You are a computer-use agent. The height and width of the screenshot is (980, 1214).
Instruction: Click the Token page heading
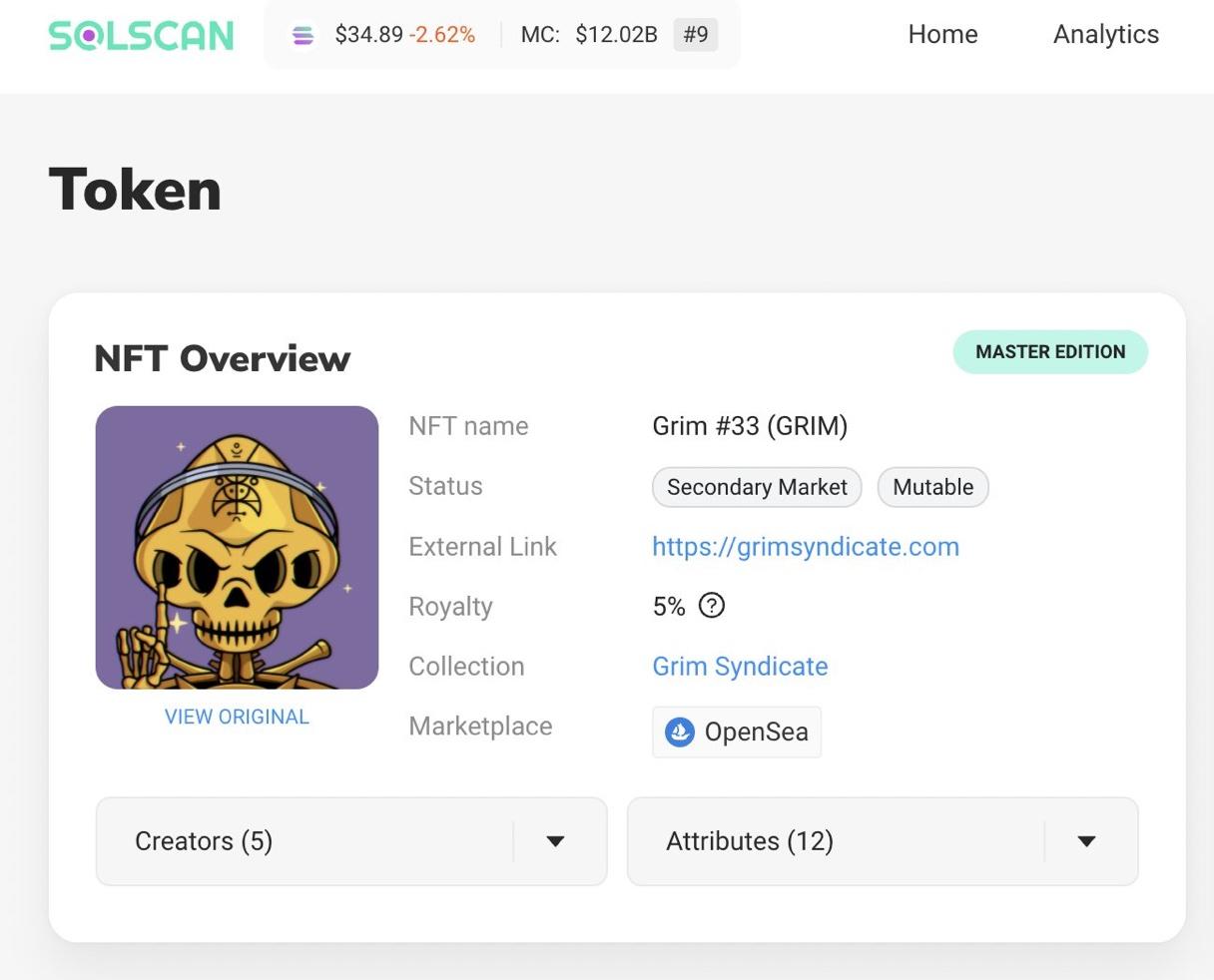[x=135, y=190]
